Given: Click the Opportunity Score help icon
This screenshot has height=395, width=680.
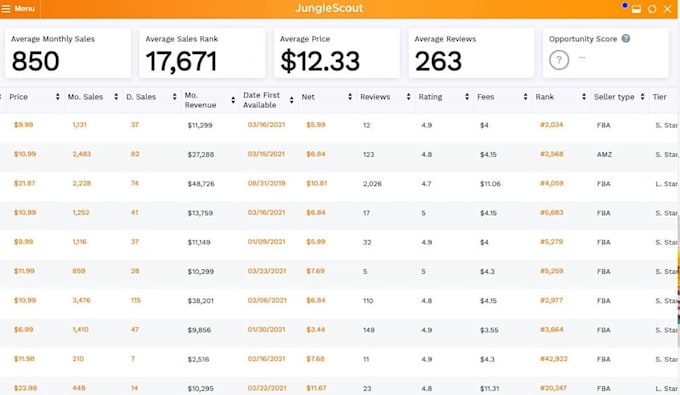Looking at the screenshot, I should (626, 39).
